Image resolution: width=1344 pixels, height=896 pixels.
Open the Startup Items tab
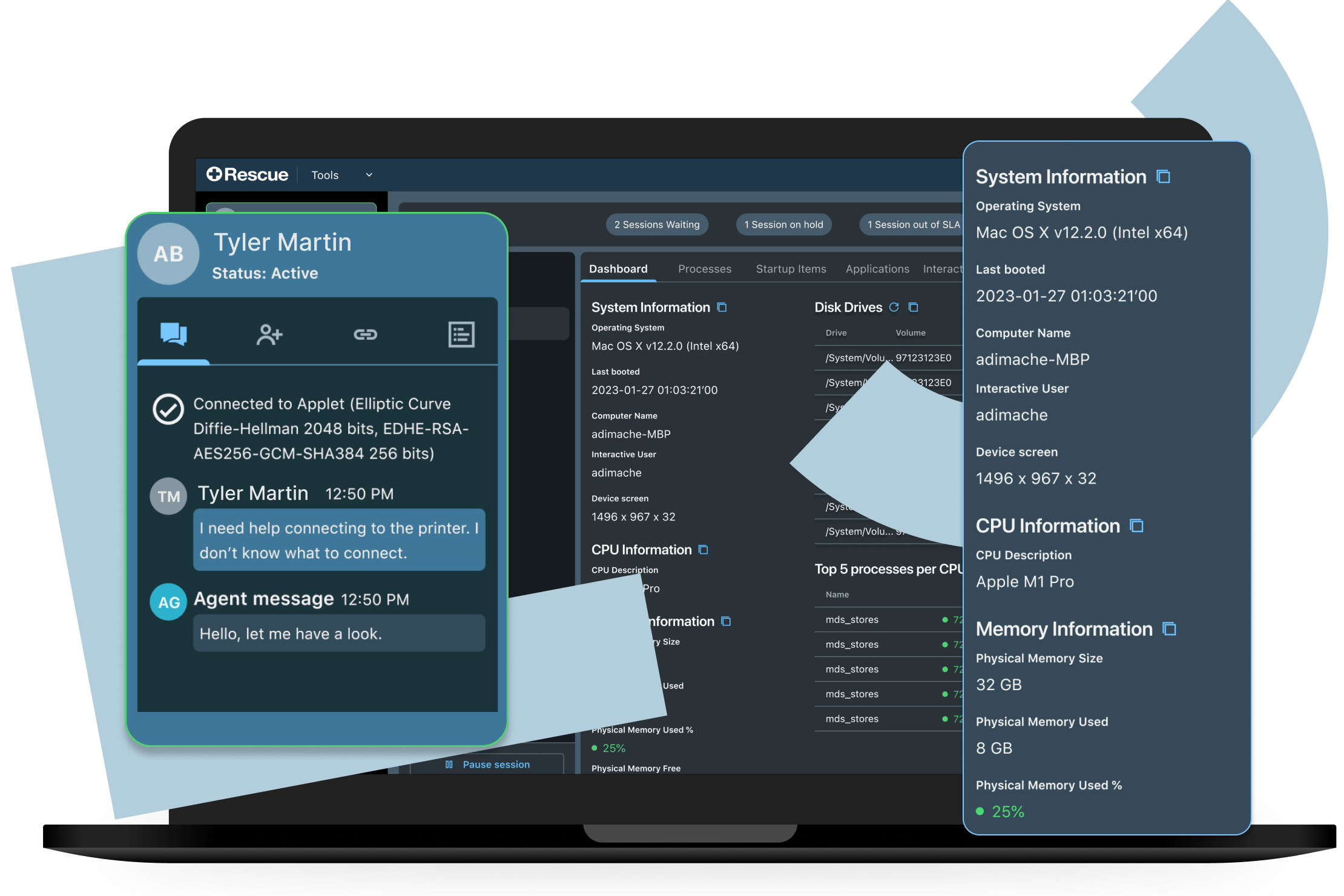791,269
